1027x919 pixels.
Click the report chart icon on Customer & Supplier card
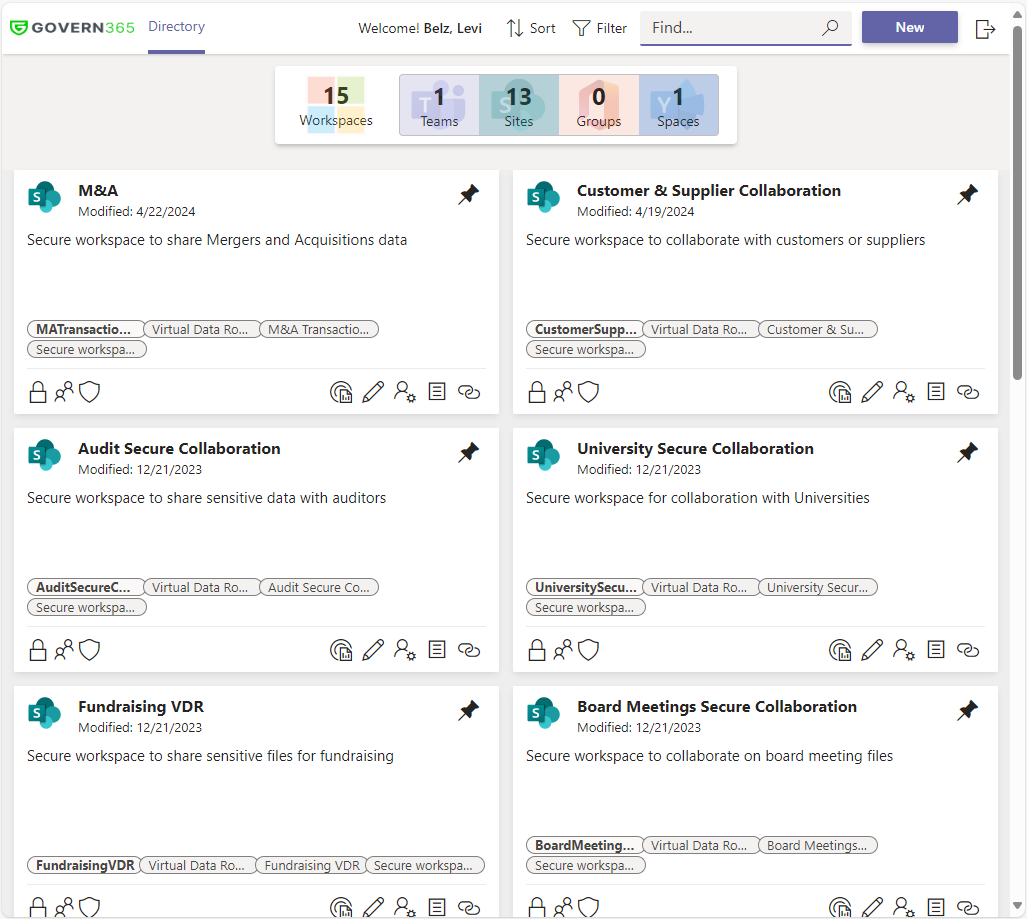840,392
